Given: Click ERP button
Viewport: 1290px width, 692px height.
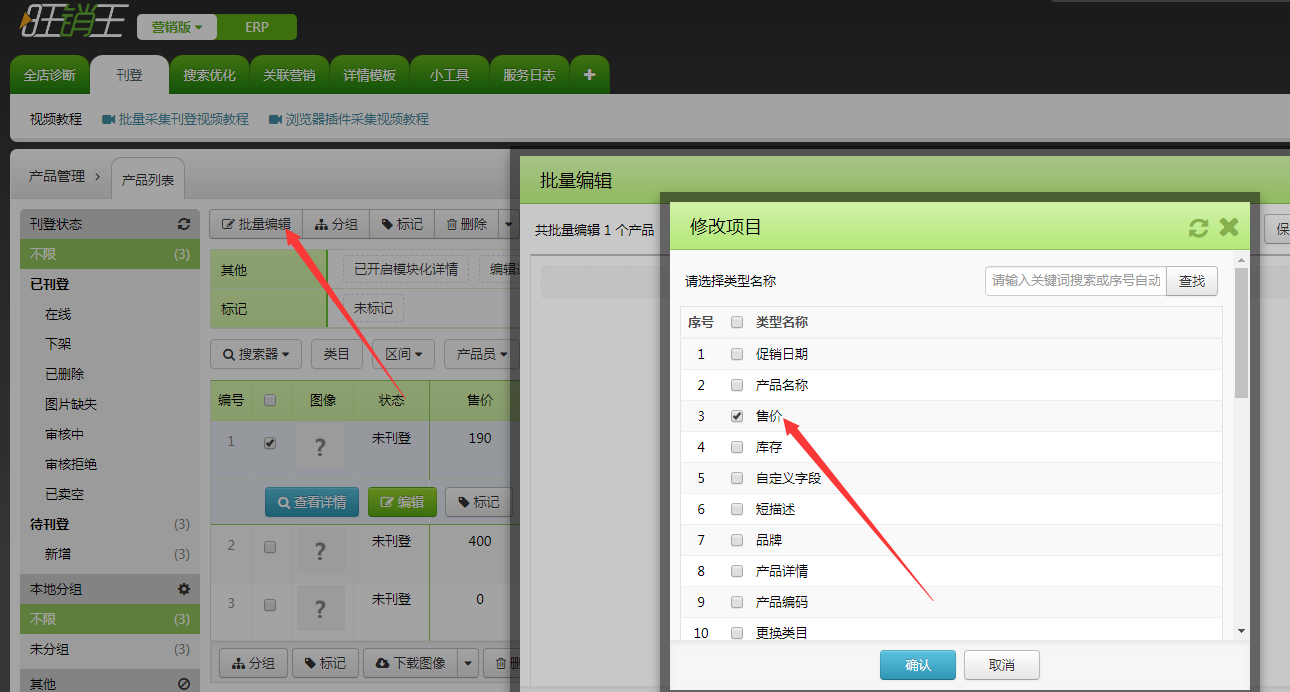Looking at the screenshot, I should click(x=257, y=27).
